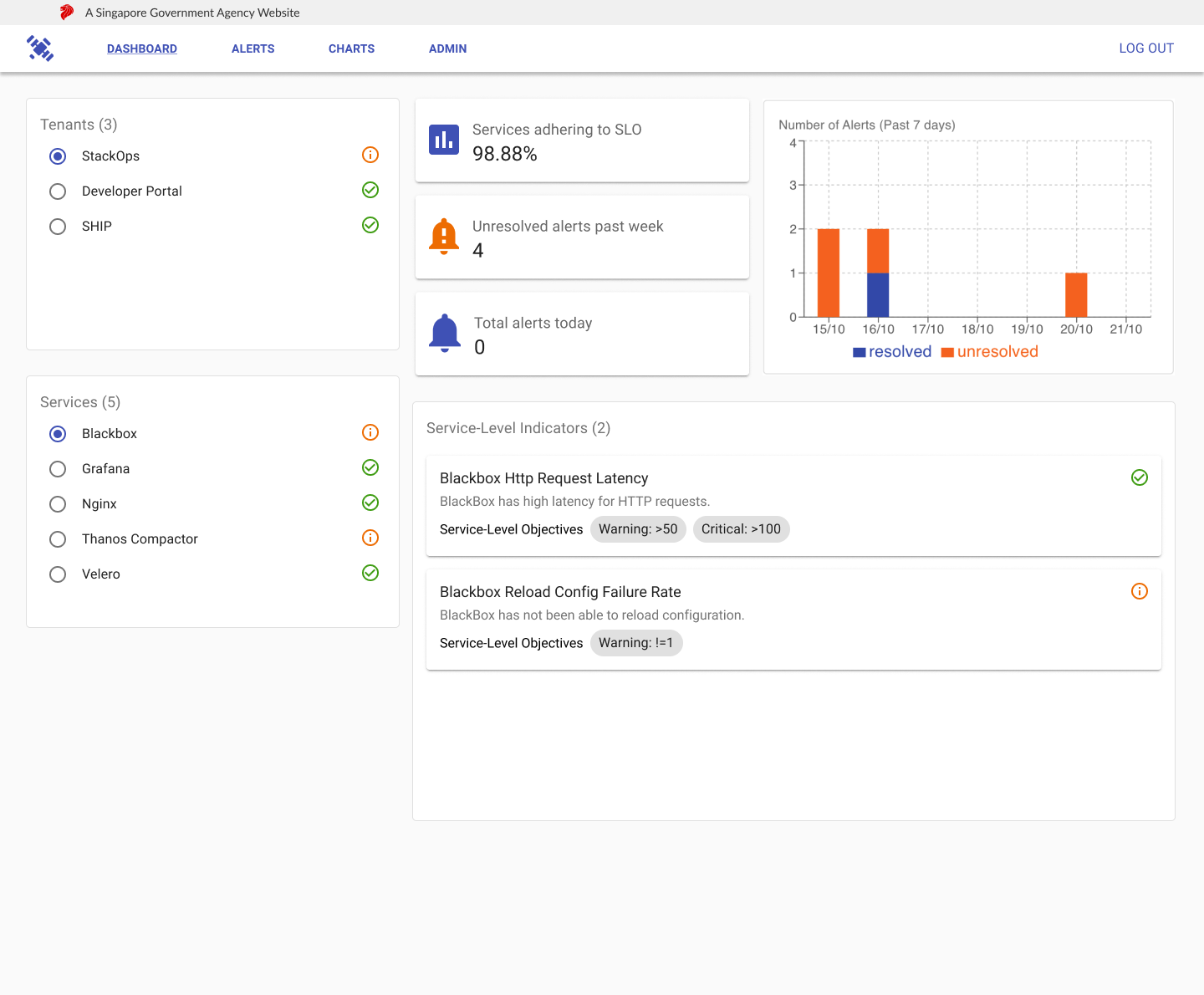Click the 98.88% SLO value
This screenshot has width=1204, height=995.
pyautogui.click(x=505, y=154)
